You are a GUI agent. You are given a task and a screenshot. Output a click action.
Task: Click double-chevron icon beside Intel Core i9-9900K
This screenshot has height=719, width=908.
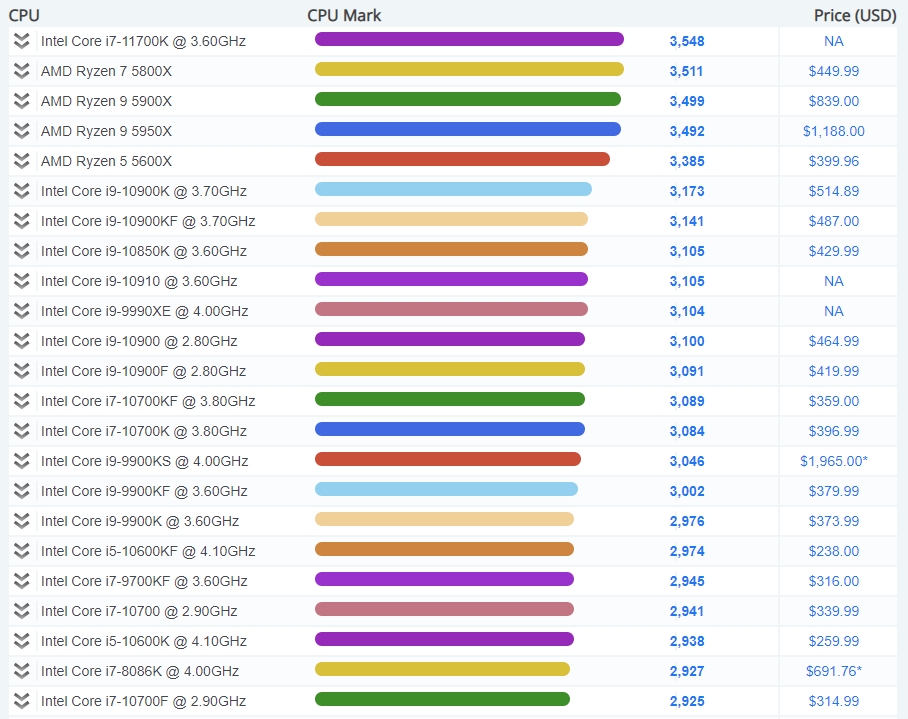pos(21,521)
